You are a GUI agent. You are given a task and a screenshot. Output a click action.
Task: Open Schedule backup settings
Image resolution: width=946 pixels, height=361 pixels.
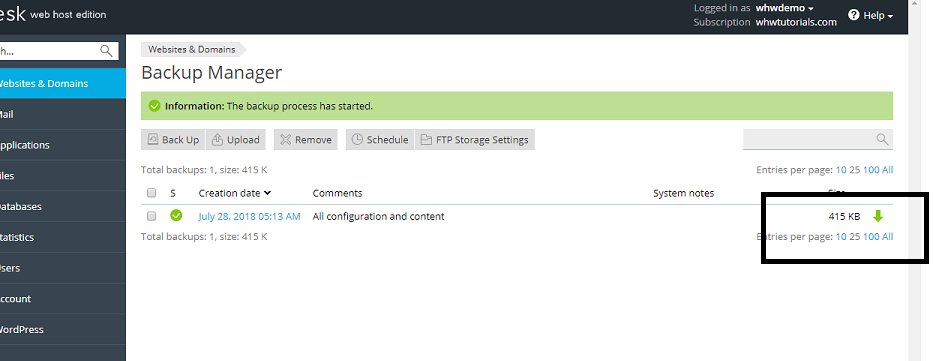[x=380, y=139]
